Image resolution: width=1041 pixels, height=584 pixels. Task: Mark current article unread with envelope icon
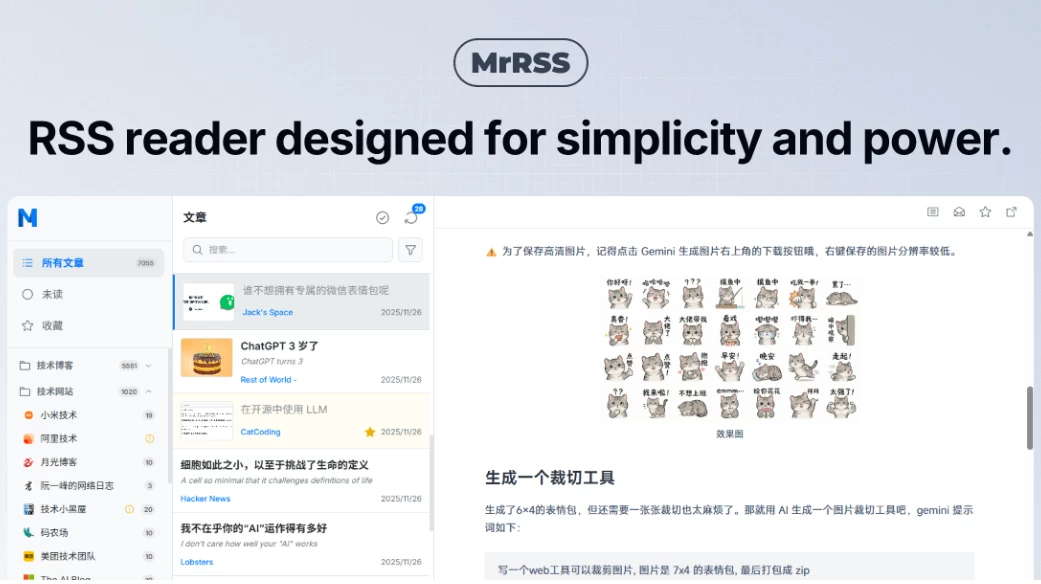pyautogui.click(x=959, y=212)
